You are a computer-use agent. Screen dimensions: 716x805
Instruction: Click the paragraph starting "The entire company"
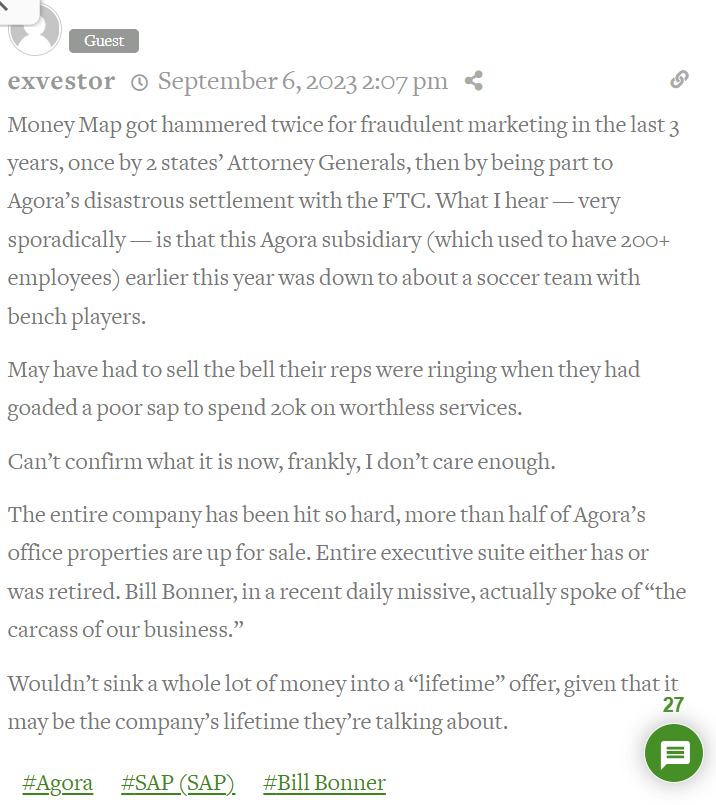coord(340,572)
